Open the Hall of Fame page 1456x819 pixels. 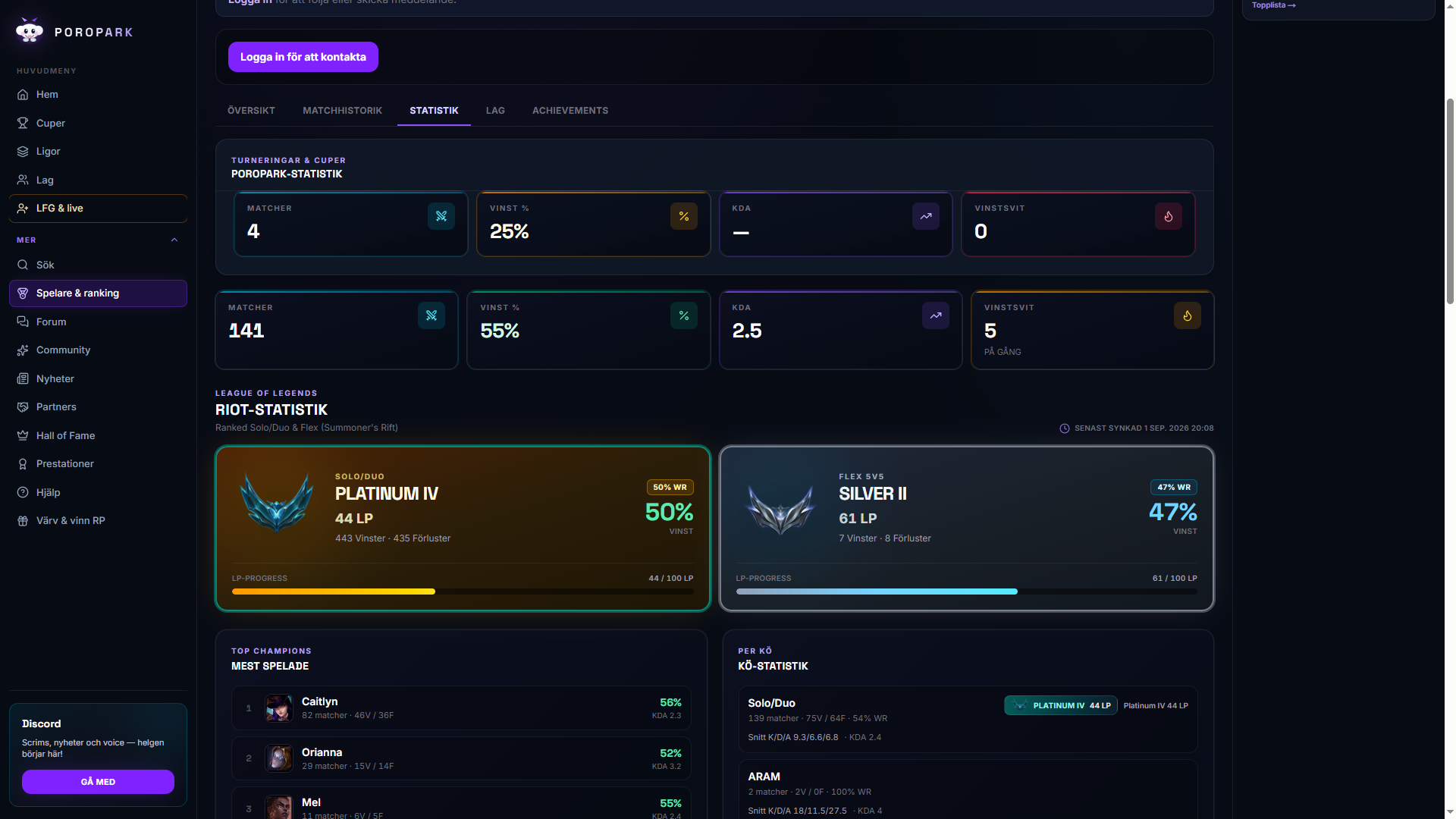click(98, 436)
